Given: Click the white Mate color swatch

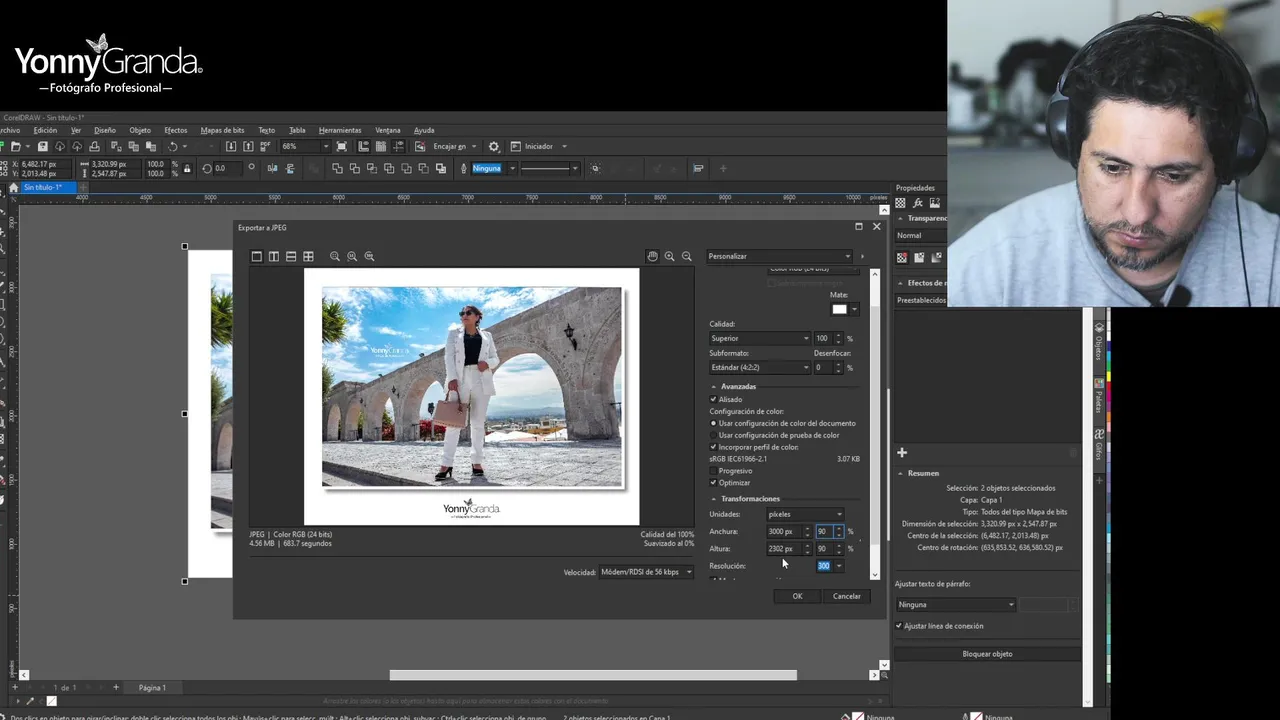Looking at the screenshot, I should 839,309.
